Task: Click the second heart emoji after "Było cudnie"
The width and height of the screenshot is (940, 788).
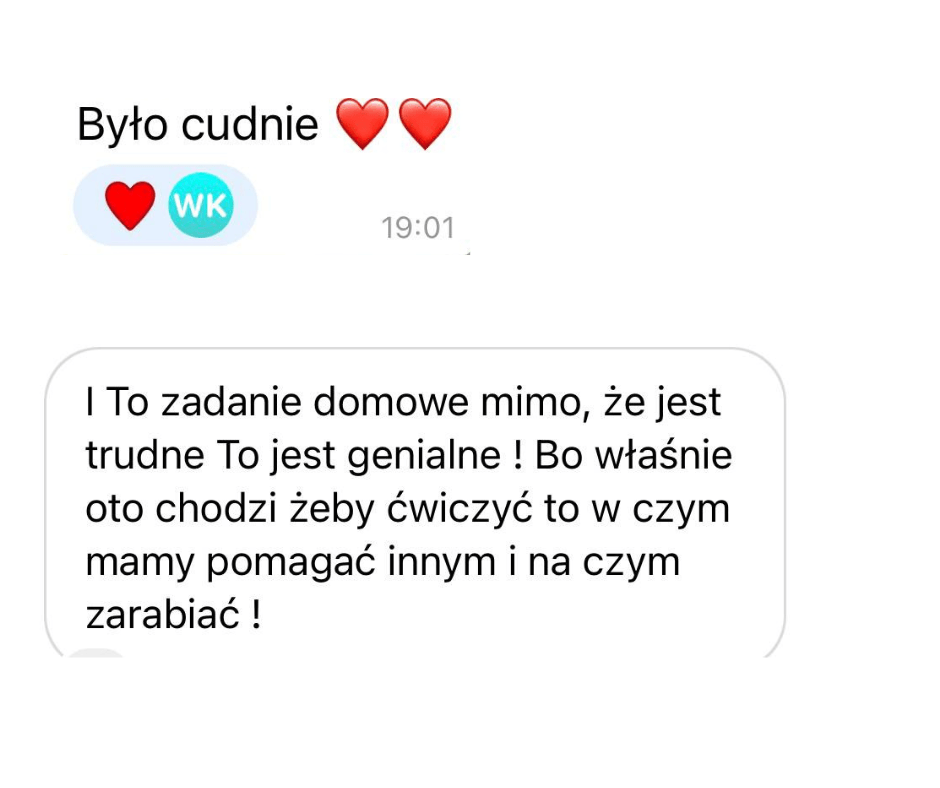Action: (x=425, y=124)
